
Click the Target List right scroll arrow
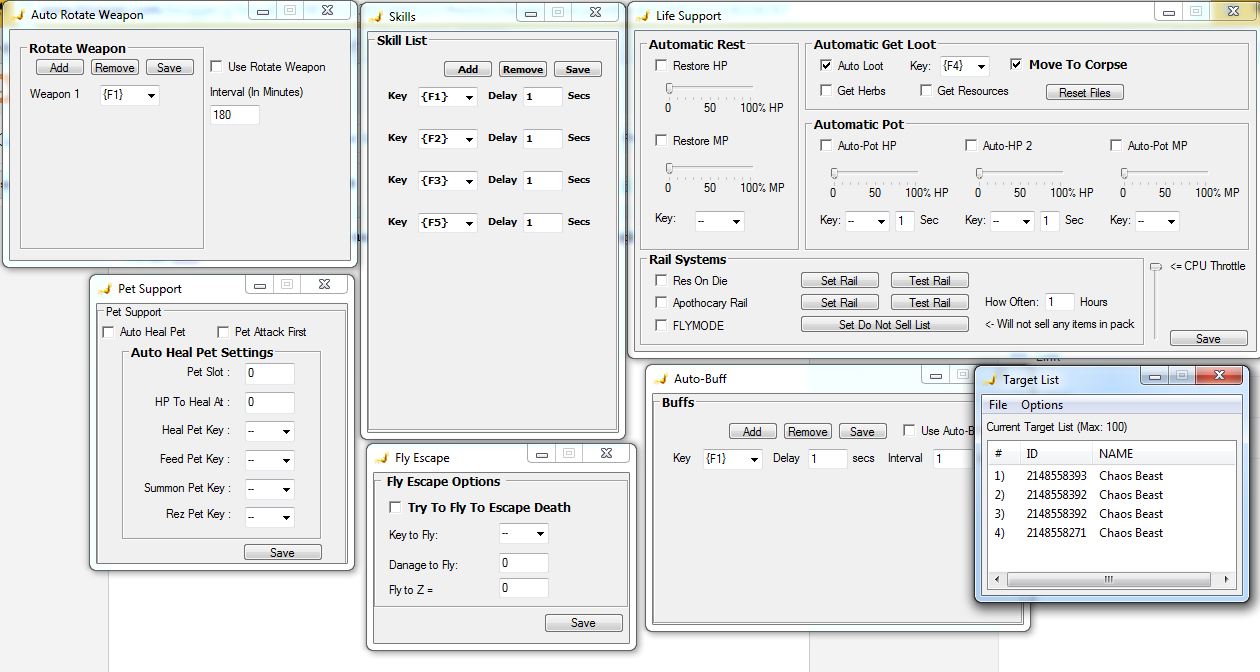coord(1226,578)
